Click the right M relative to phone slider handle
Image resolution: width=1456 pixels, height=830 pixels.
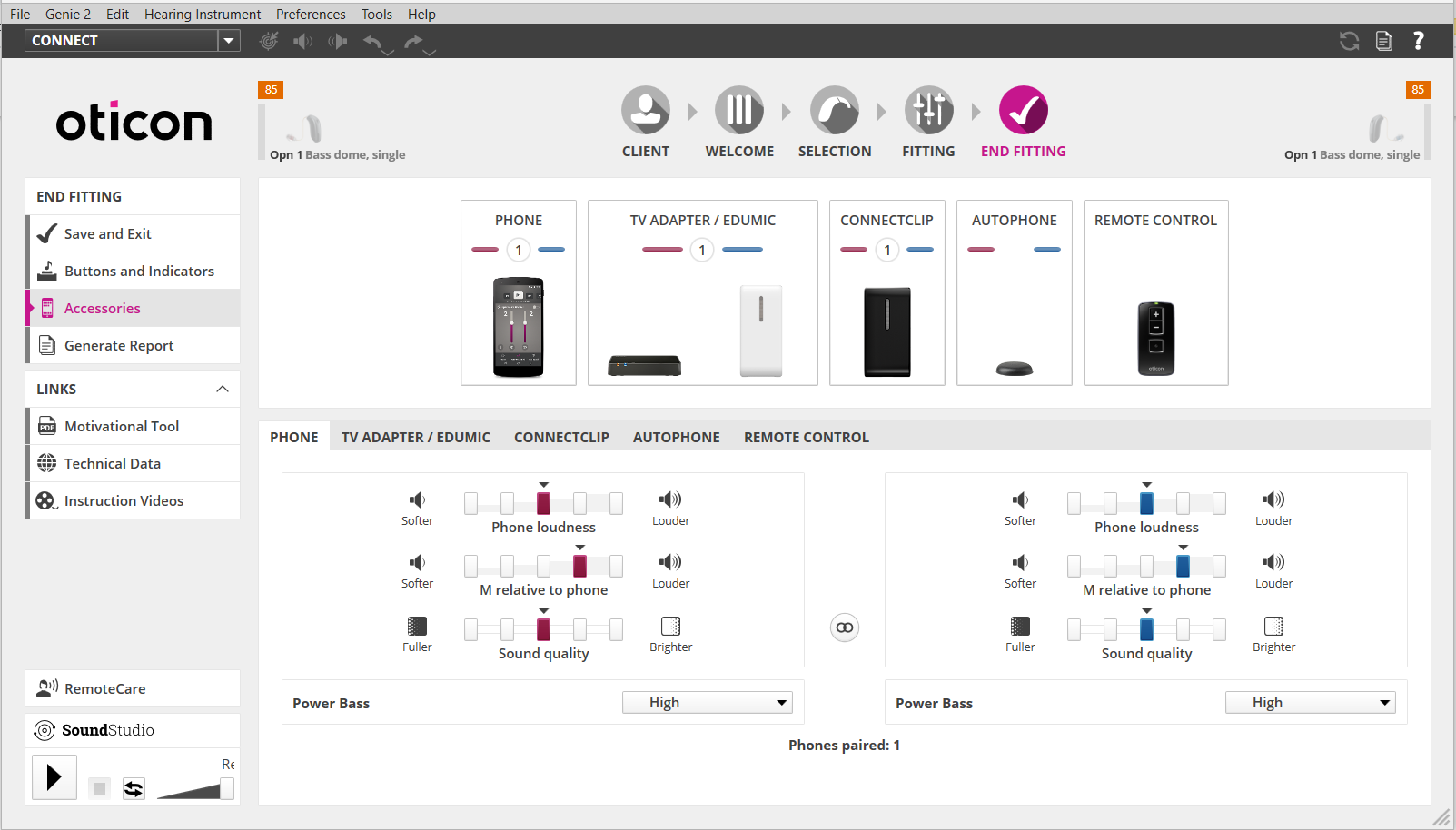tap(1183, 566)
